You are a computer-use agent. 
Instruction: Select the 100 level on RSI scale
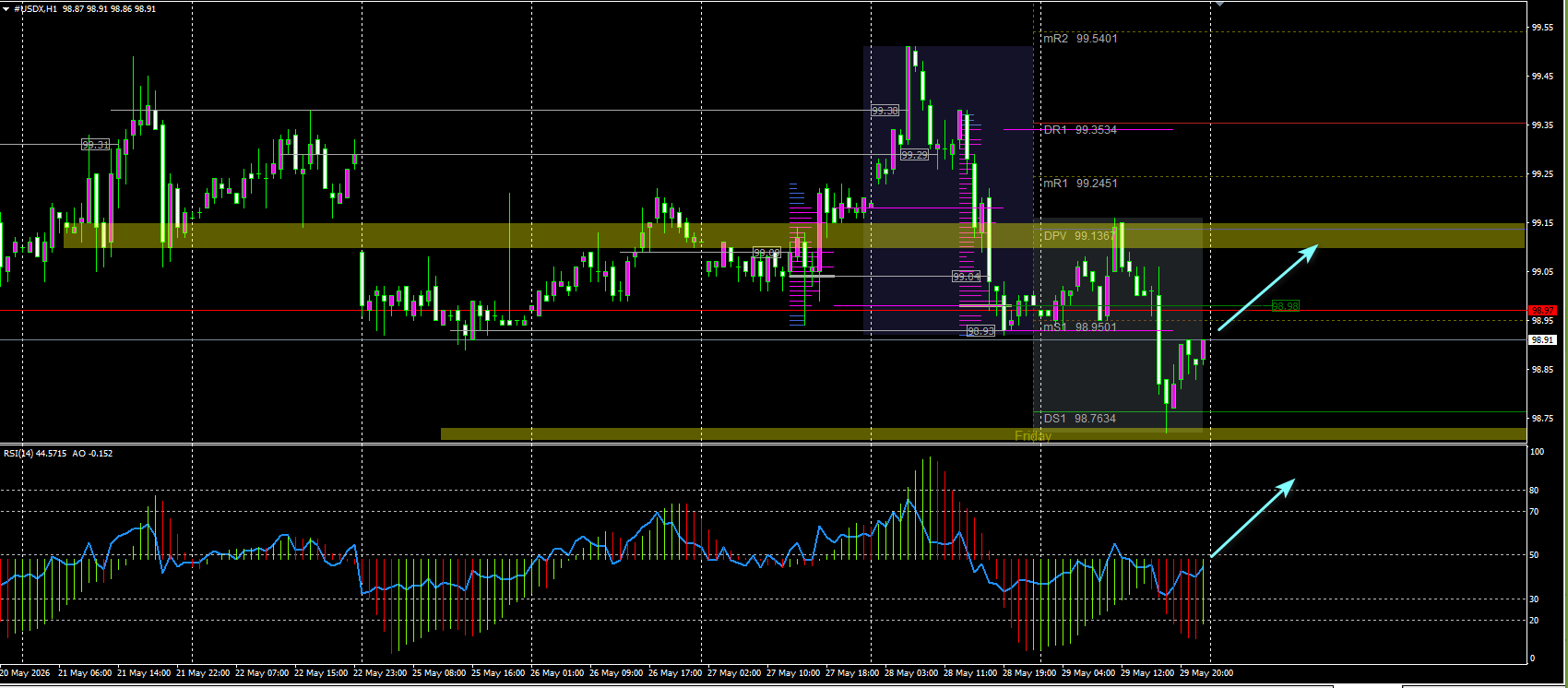pos(1538,452)
